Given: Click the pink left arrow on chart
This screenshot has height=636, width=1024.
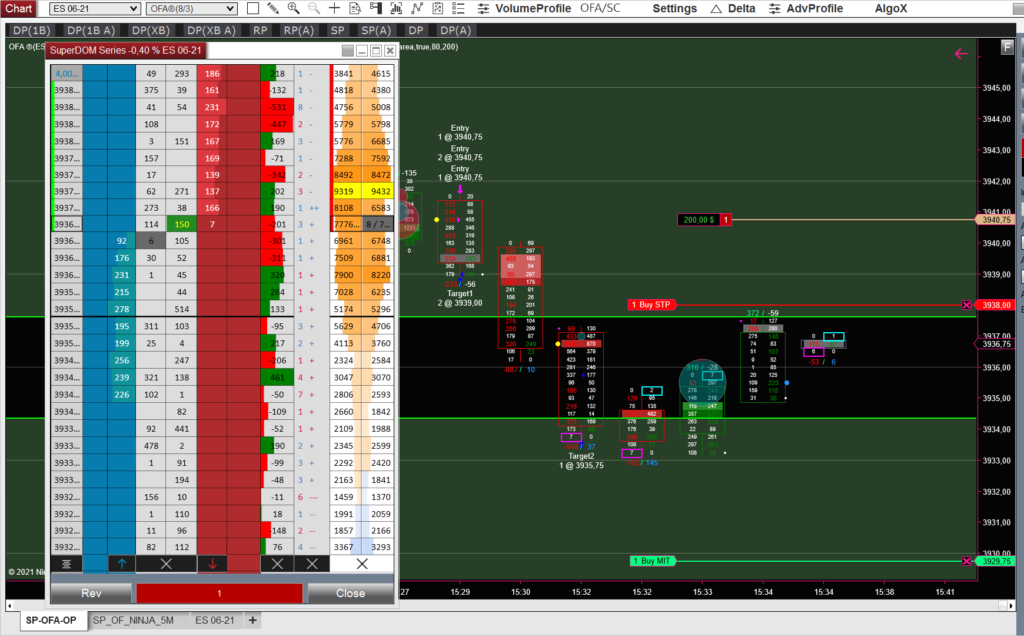Looking at the screenshot, I should coord(961,54).
